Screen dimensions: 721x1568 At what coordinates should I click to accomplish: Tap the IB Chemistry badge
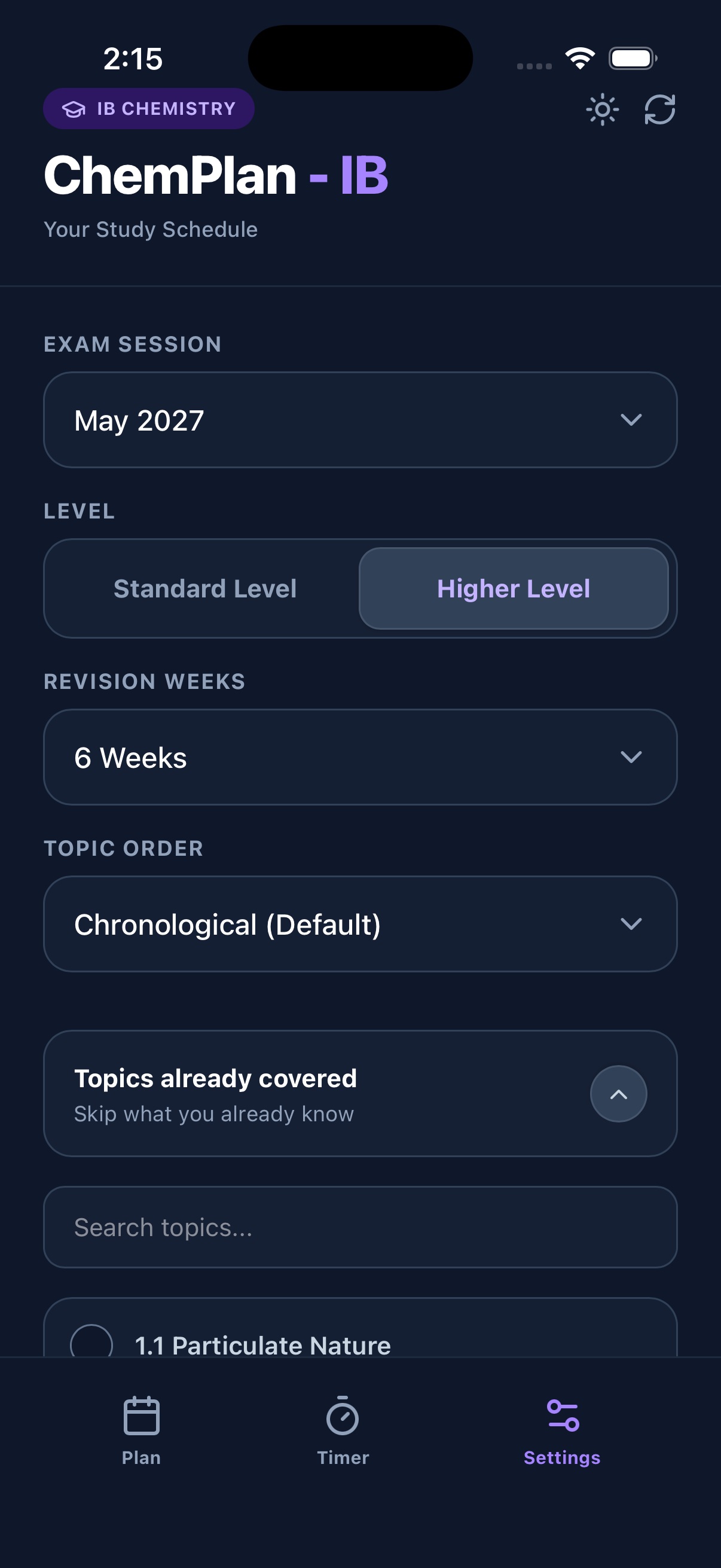148,108
